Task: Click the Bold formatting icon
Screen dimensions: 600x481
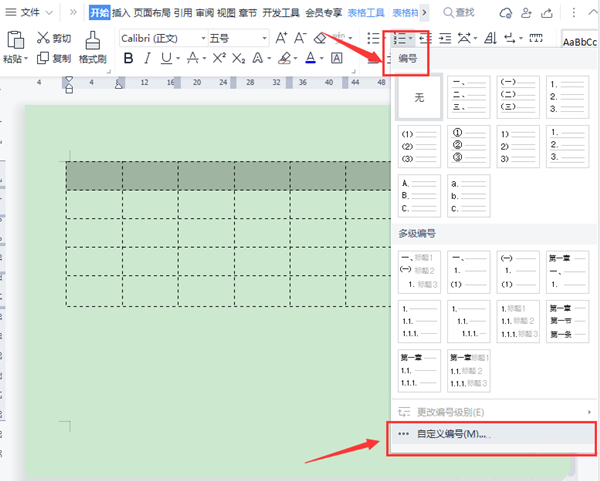Action: point(128,59)
